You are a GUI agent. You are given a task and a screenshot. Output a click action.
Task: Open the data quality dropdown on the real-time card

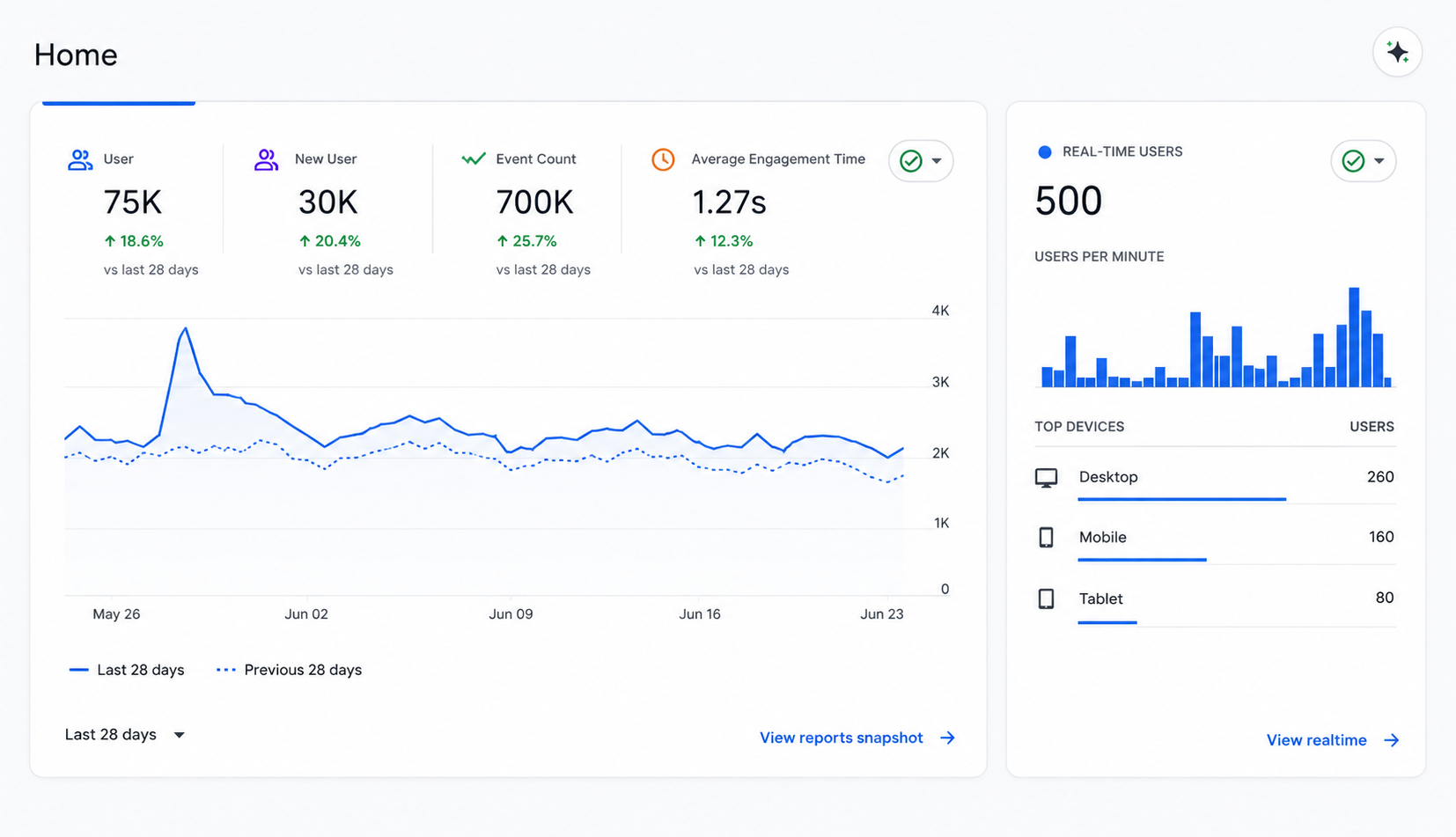[x=1363, y=161]
